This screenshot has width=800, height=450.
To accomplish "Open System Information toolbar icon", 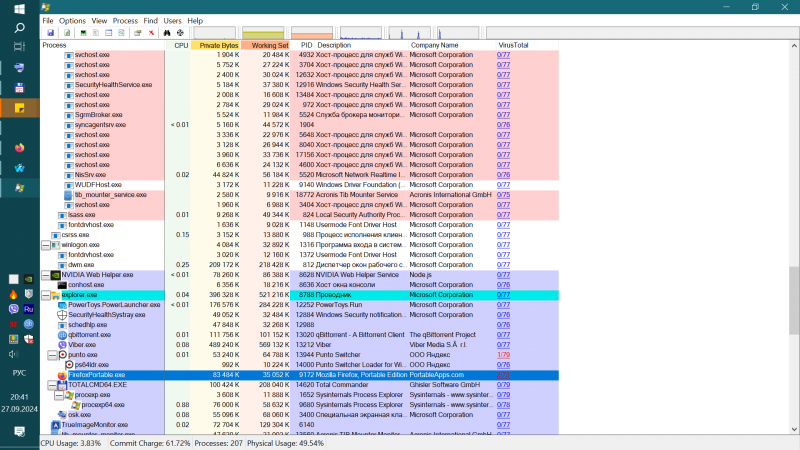I will [x=83, y=33].
